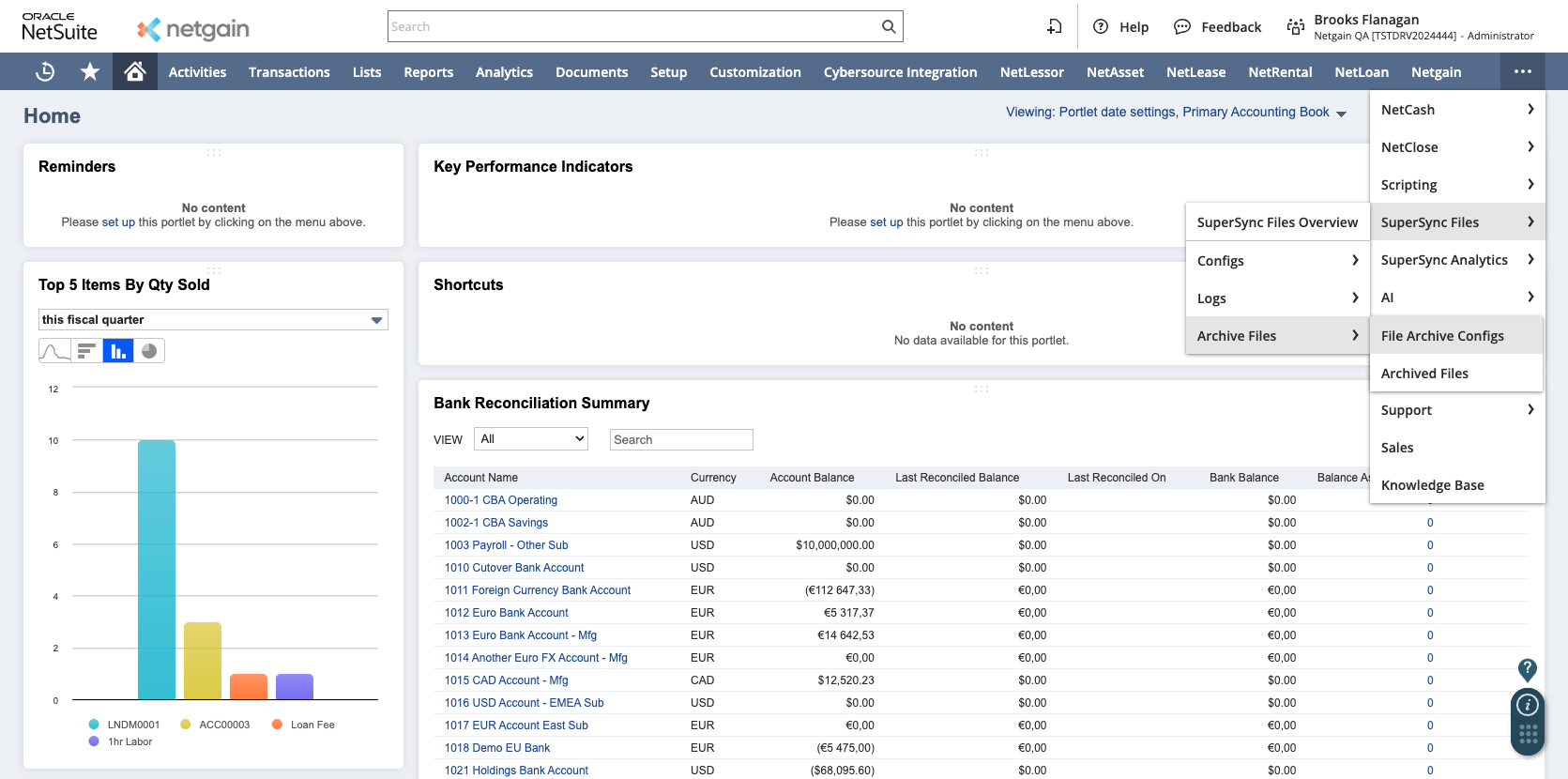Open the SuperSync Files Overview menu item
Image resolution: width=1568 pixels, height=779 pixels.
(1276, 222)
